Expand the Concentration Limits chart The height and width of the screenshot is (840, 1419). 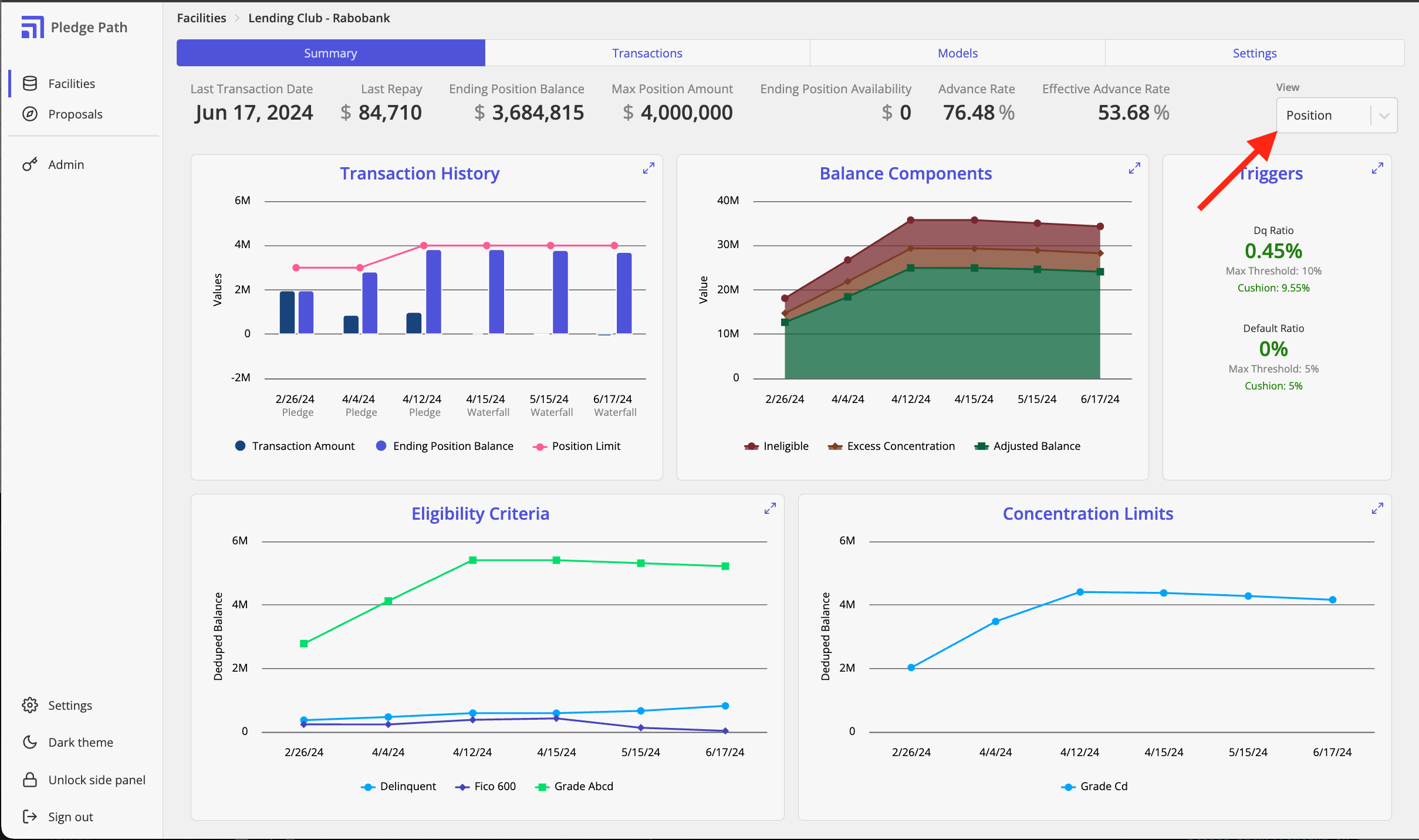click(1377, 509)
